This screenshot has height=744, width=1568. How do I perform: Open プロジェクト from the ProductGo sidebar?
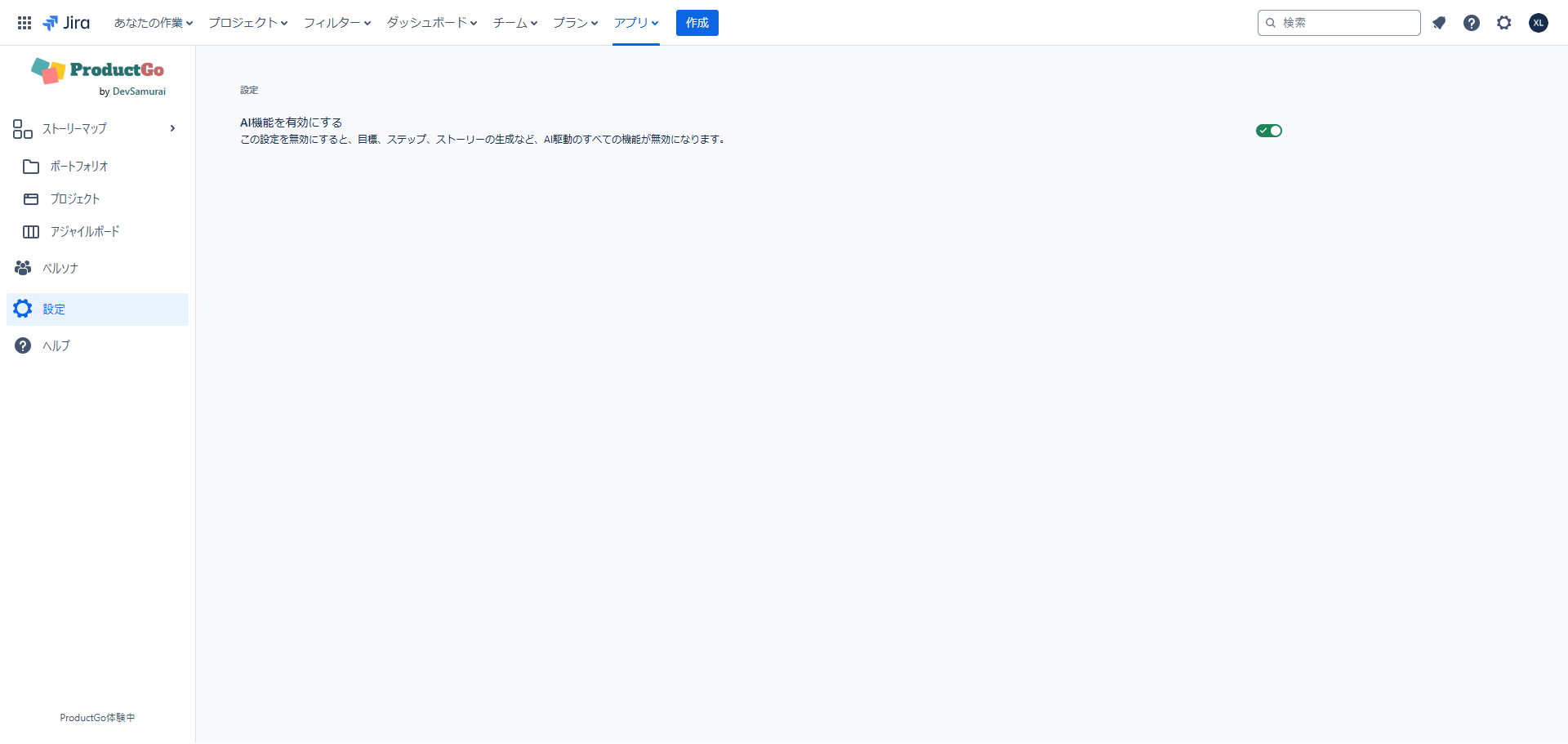tap(74, 198)
